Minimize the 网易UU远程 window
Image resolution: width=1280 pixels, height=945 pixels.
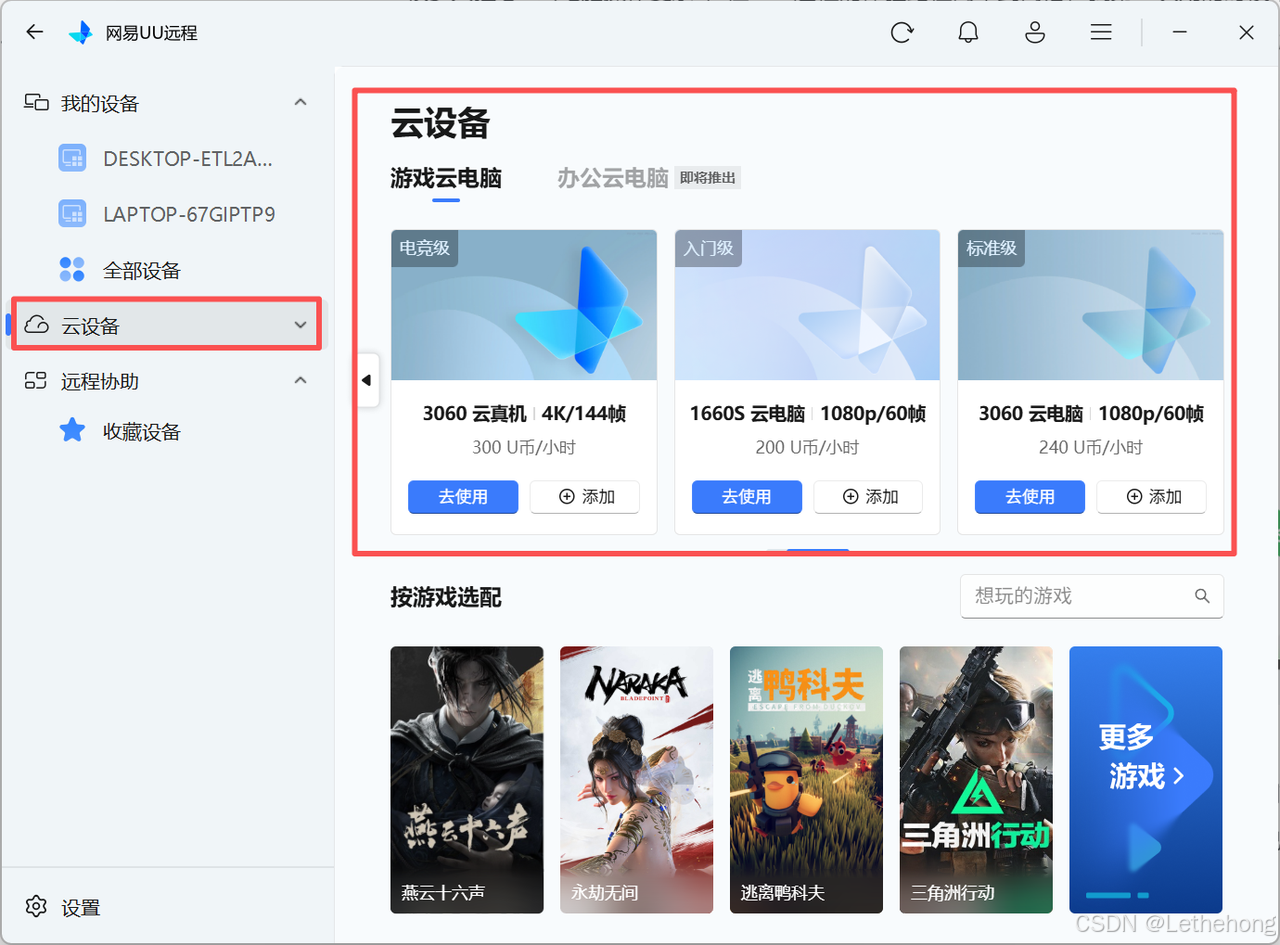(x=1181, y=32)
